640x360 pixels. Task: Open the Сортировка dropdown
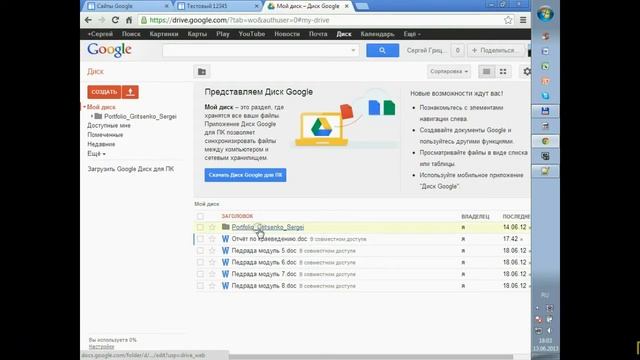449,72
